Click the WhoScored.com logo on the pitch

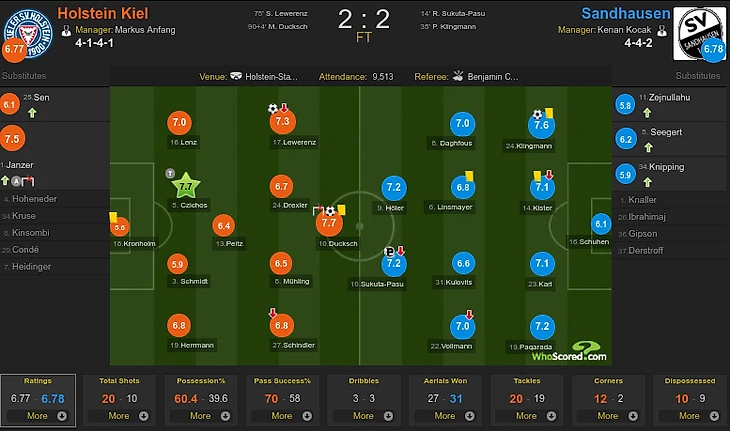[x=568, y=351]
